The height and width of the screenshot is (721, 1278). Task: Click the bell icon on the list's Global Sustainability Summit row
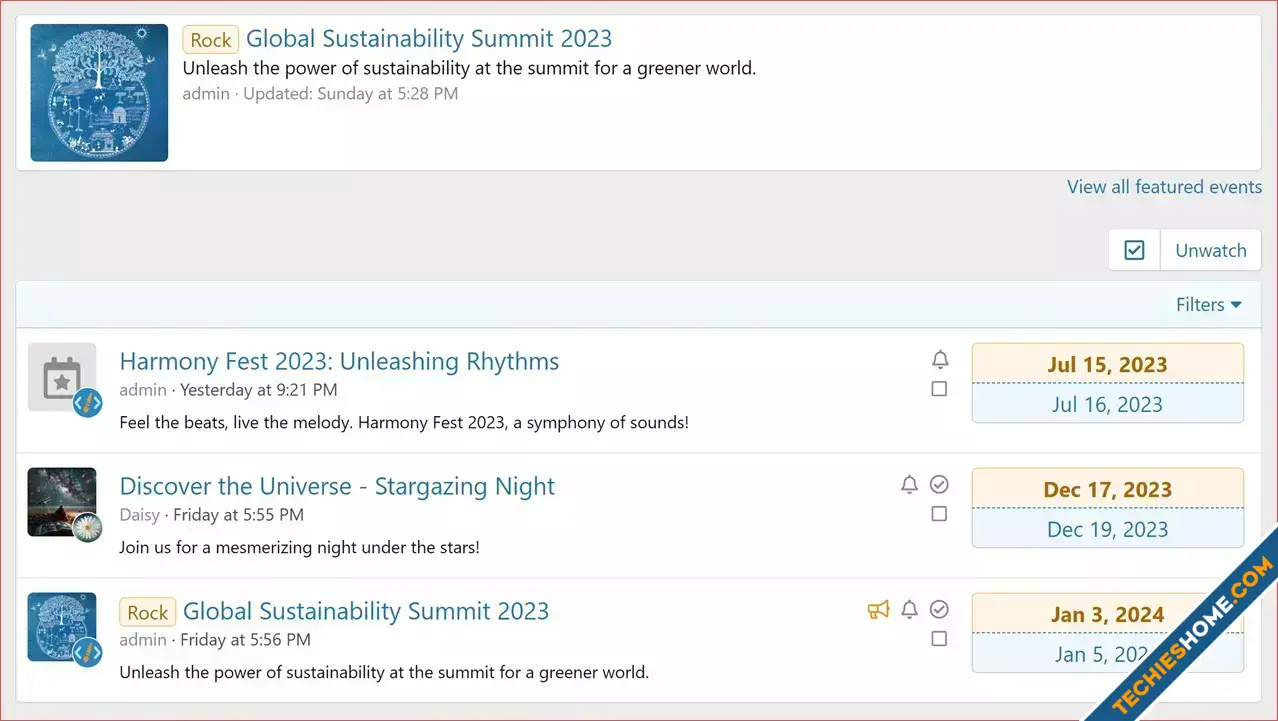(x=909, y=610)
